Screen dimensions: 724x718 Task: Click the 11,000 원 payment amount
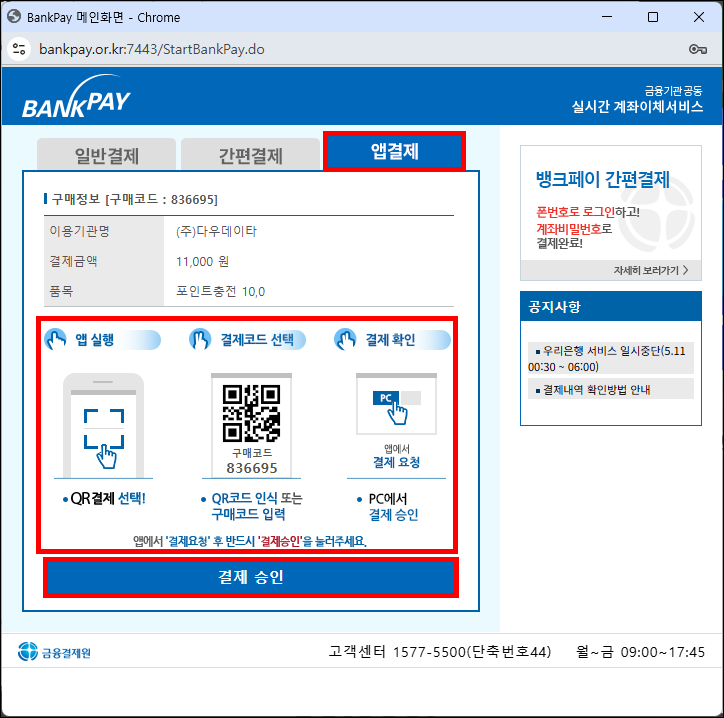(x=202, y=262)
